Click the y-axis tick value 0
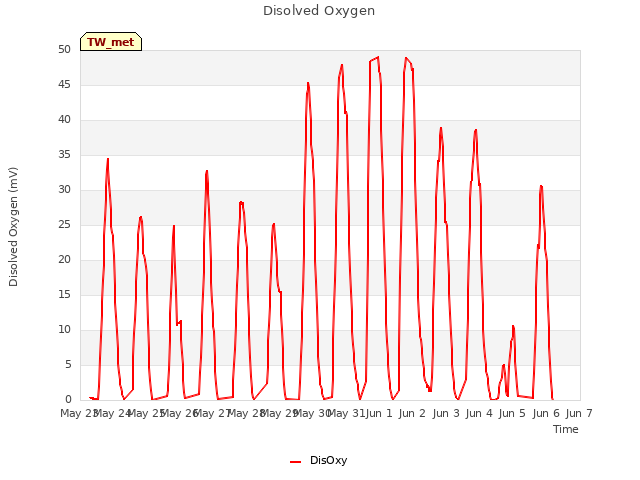This screenshot has height=480, width=640. [68, 400]
